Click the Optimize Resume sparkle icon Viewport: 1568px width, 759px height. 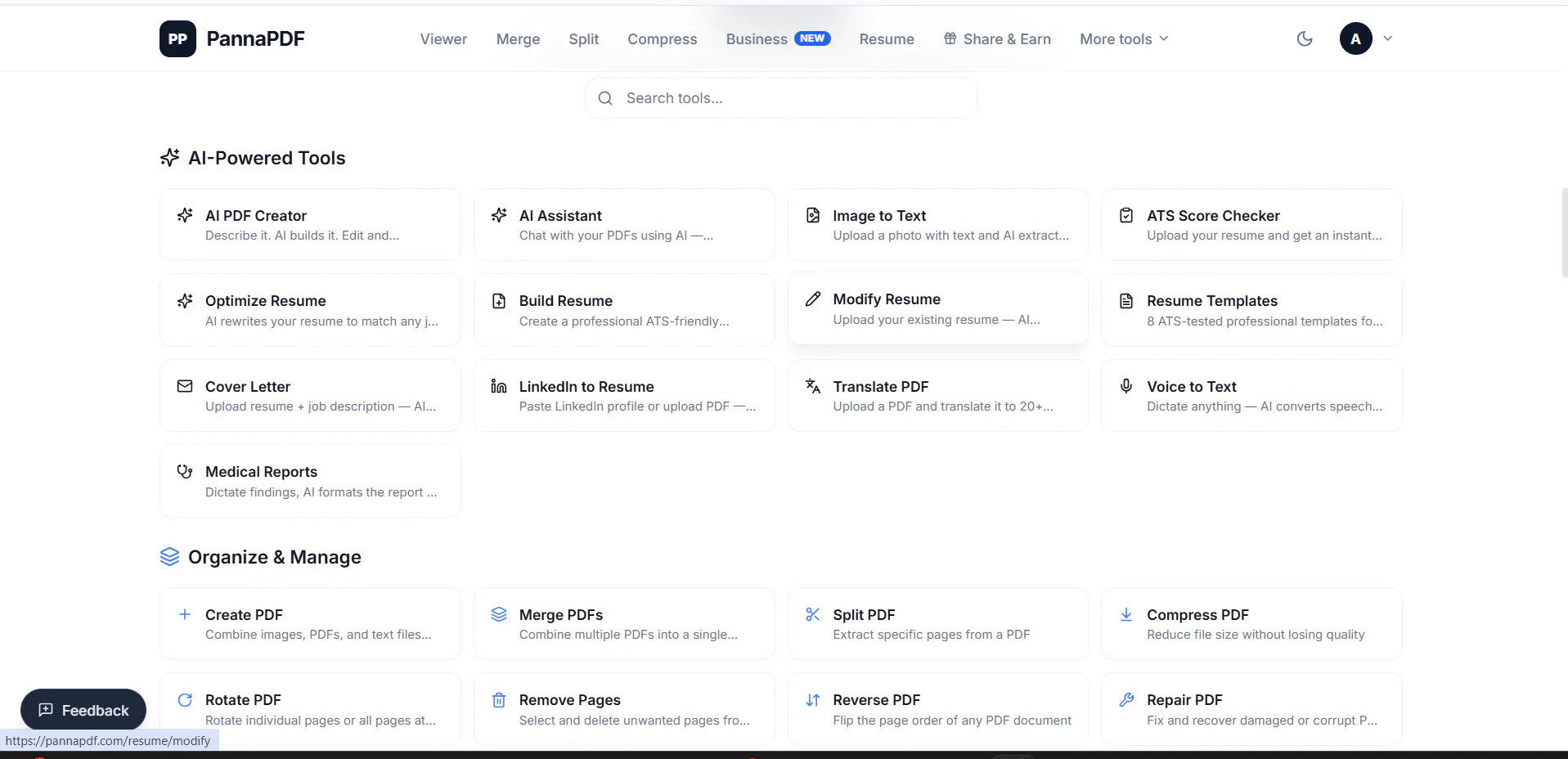[185, 300]
